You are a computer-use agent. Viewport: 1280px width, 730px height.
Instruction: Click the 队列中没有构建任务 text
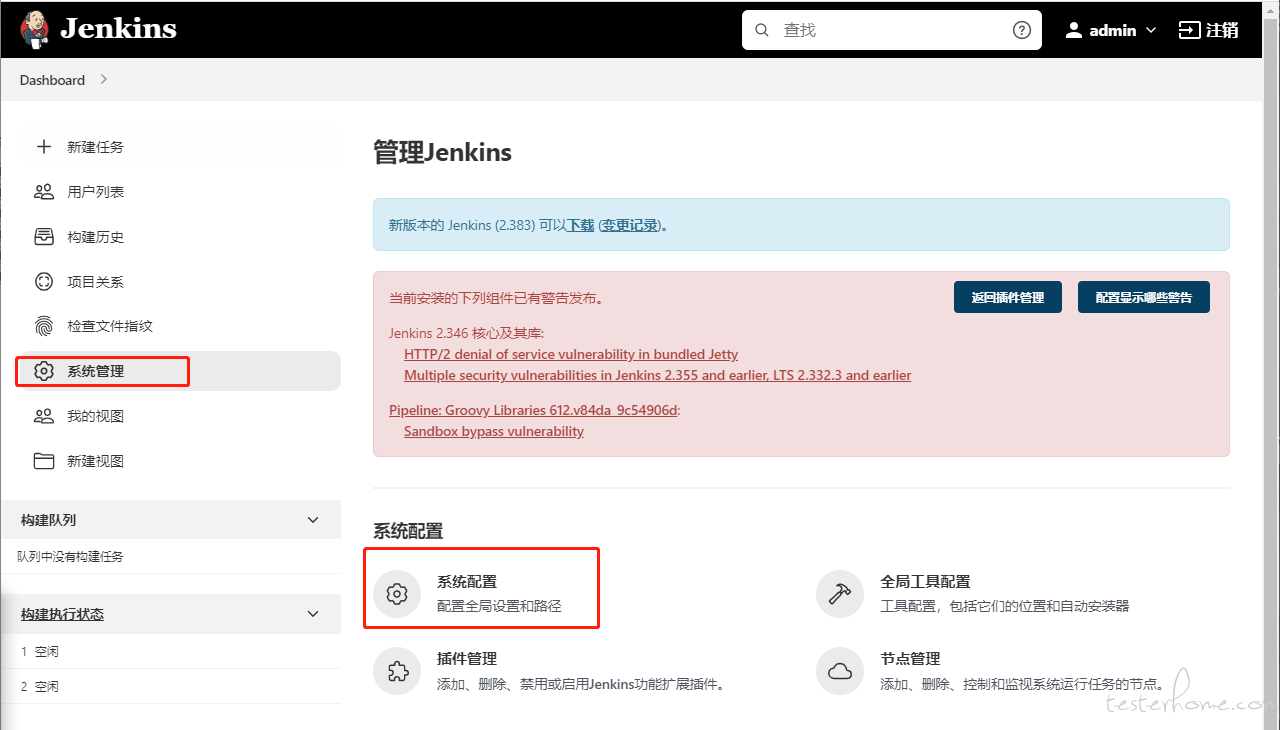(x=70, y=556)
